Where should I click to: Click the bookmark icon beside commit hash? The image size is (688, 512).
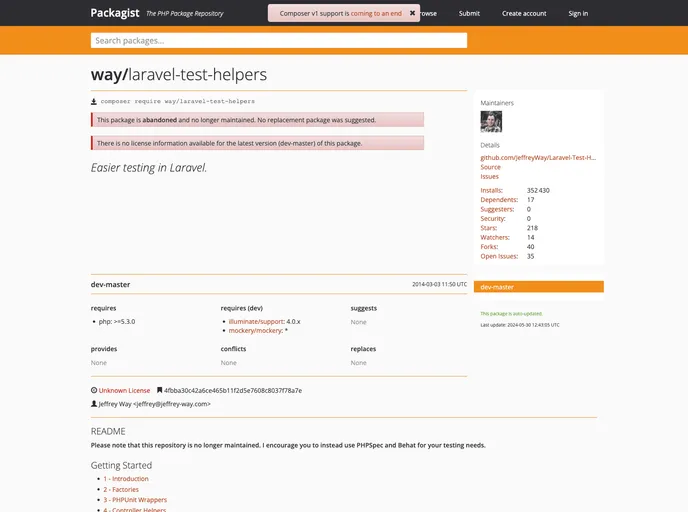[x=160, y=390]
